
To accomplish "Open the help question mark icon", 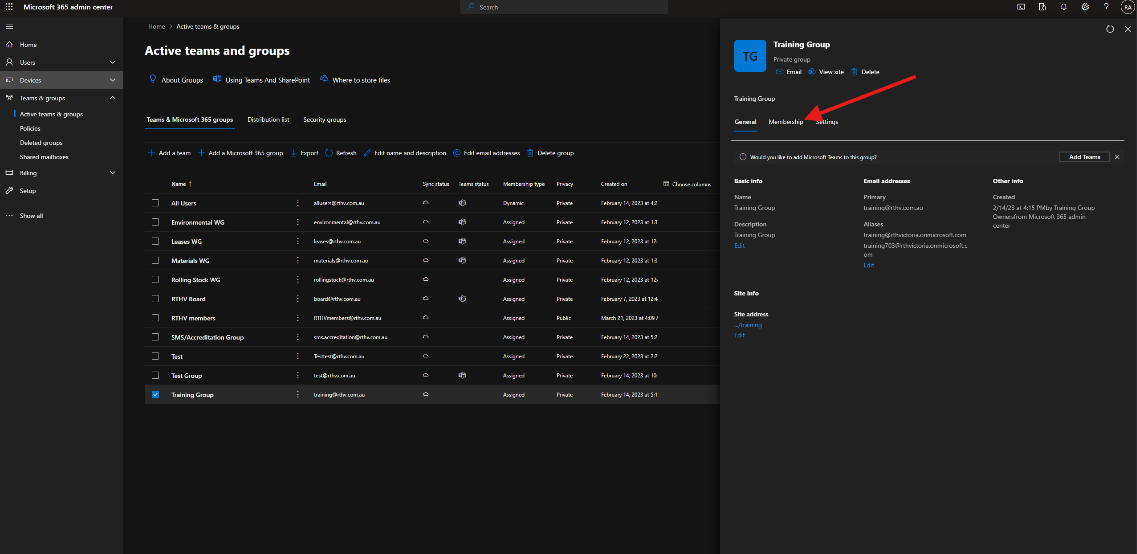I will (1106, 7).
